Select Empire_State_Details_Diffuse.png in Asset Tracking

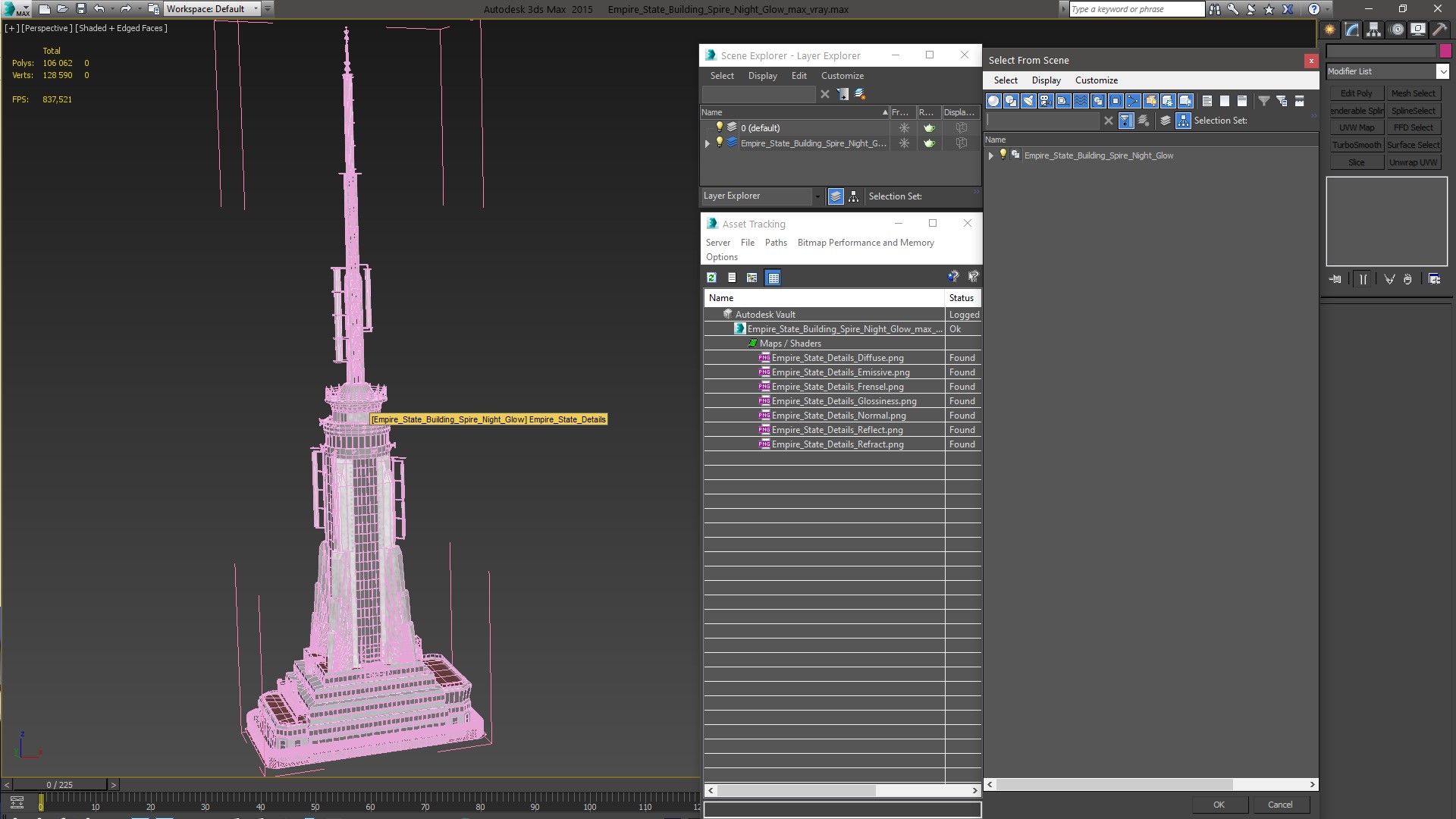pyautogui.click(x=837, y=358)
